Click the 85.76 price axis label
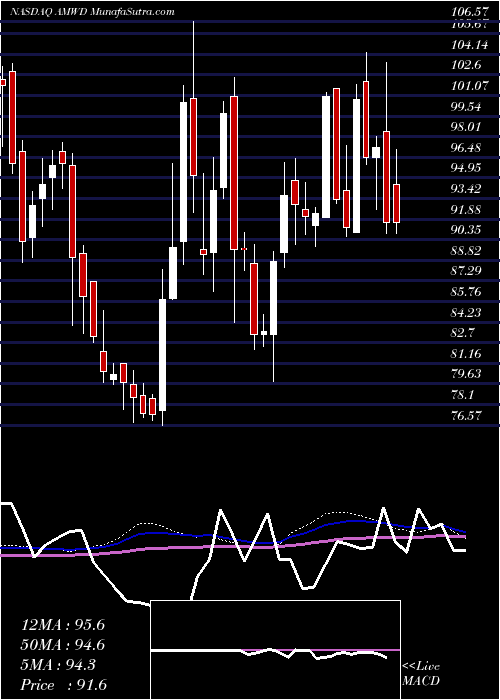500x700 pixels. [x=467, y=292]
